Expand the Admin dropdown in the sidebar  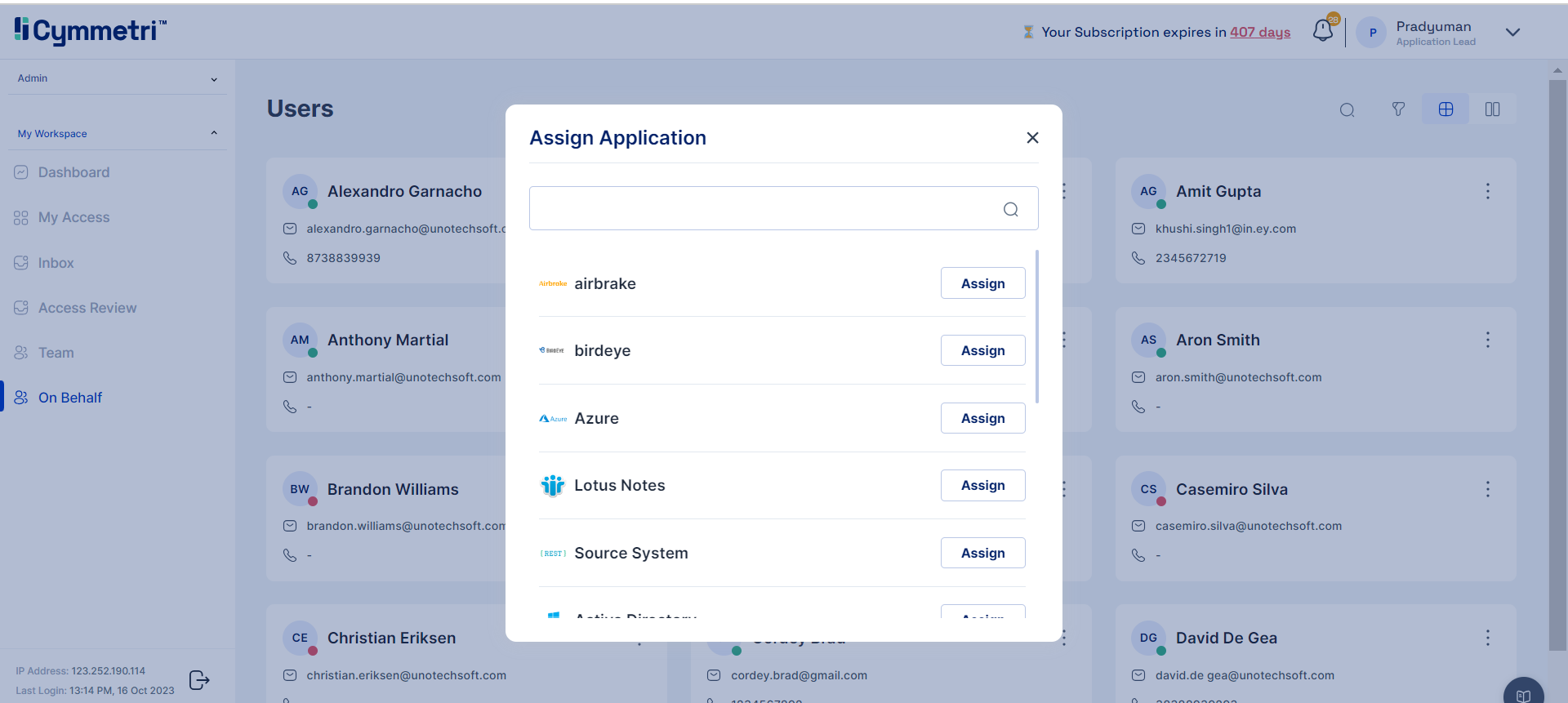(x=214, y=79)
